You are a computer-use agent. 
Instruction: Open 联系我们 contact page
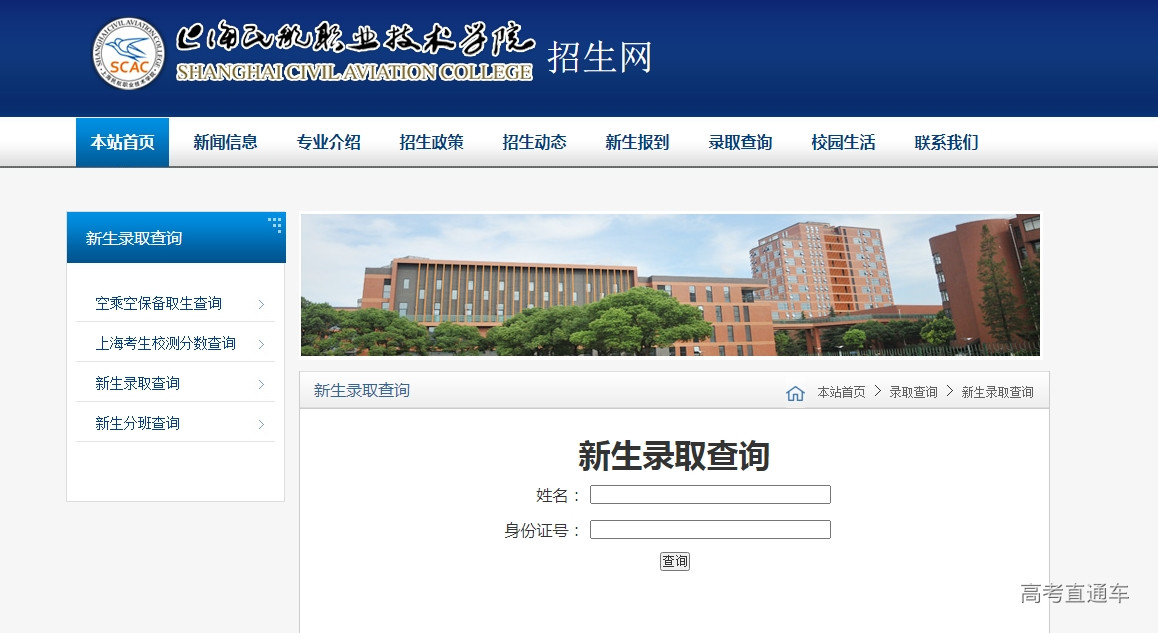point(946,142)
